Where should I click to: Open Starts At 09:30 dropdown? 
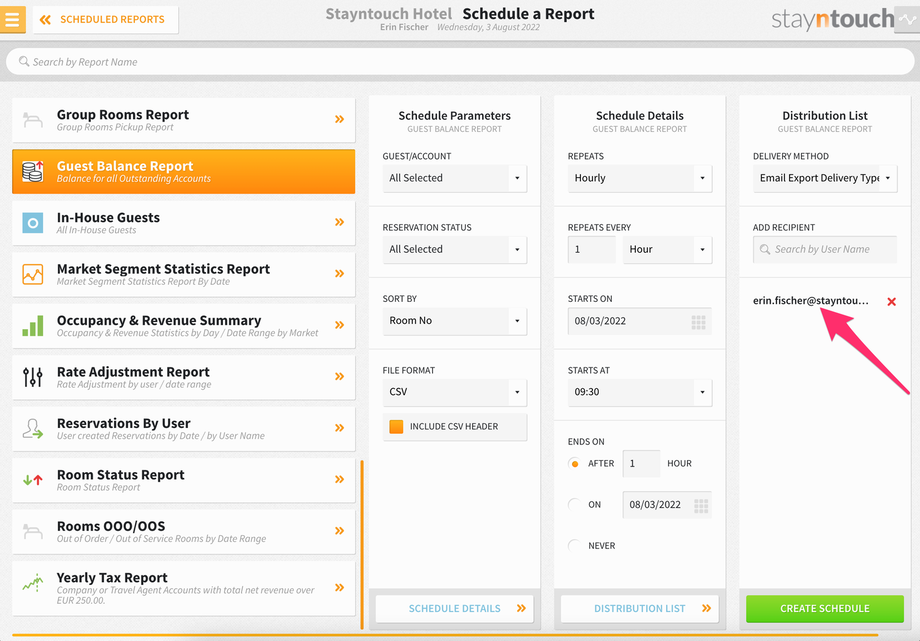[x=640, y=392]
